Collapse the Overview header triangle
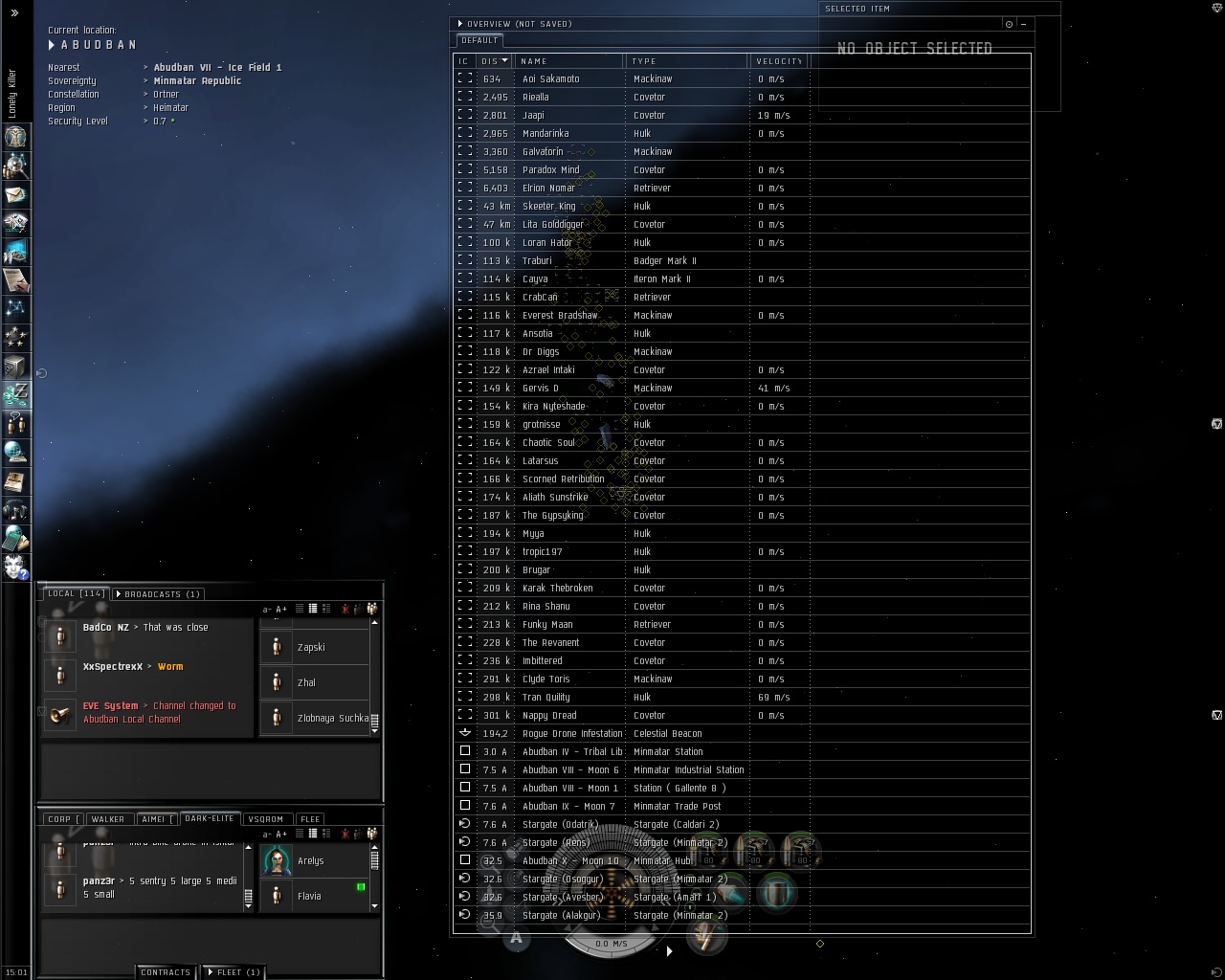Image resolution: width=1225 pixels, height=980 pixels. pos(460,24)
